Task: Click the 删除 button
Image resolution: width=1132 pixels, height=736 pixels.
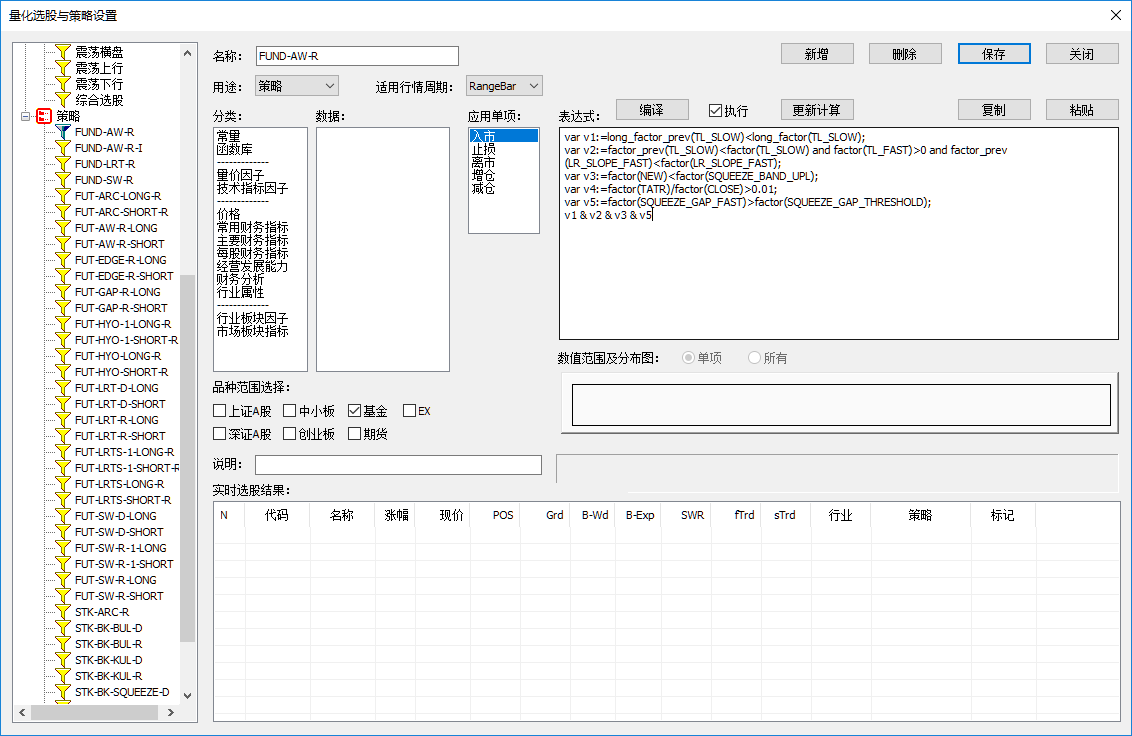Action: 905,54
